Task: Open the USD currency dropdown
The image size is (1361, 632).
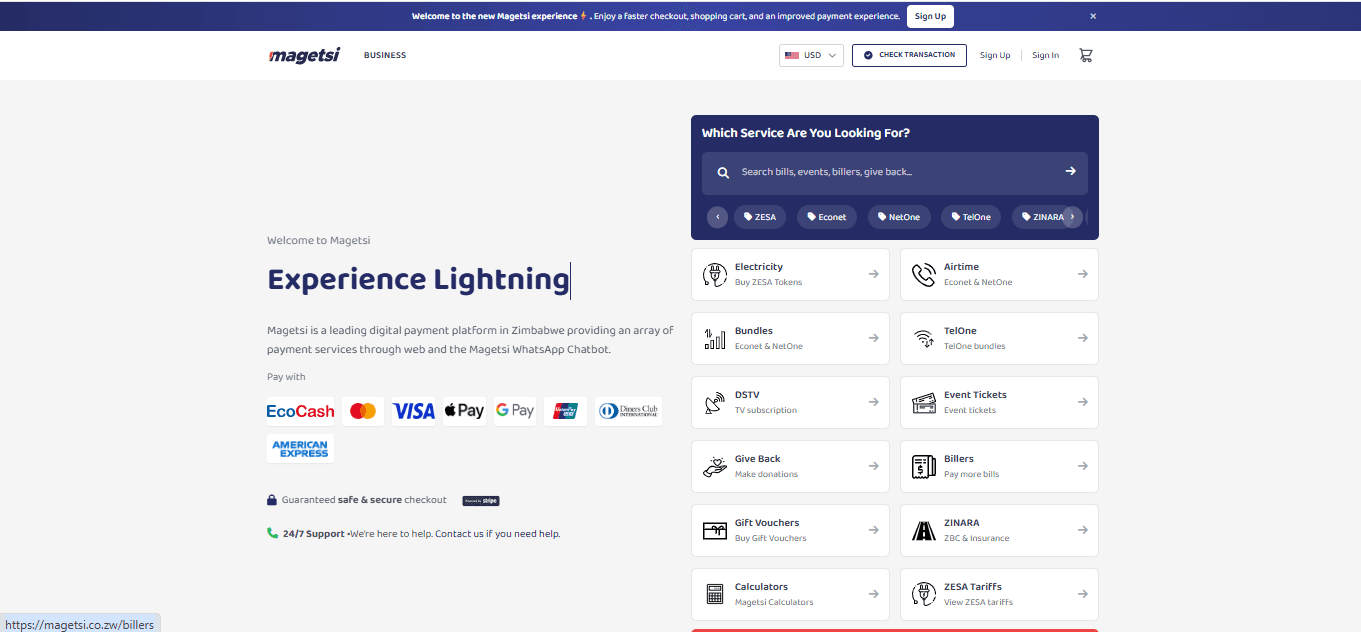Action: [811, 55]
